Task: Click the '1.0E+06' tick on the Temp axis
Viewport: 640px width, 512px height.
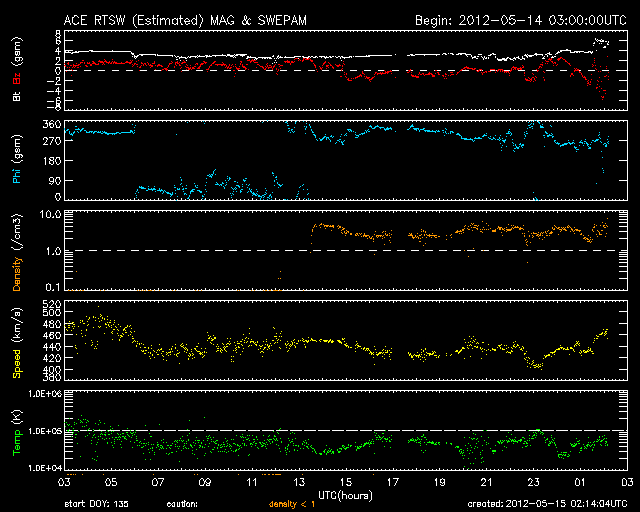Action: click(45, 394)
